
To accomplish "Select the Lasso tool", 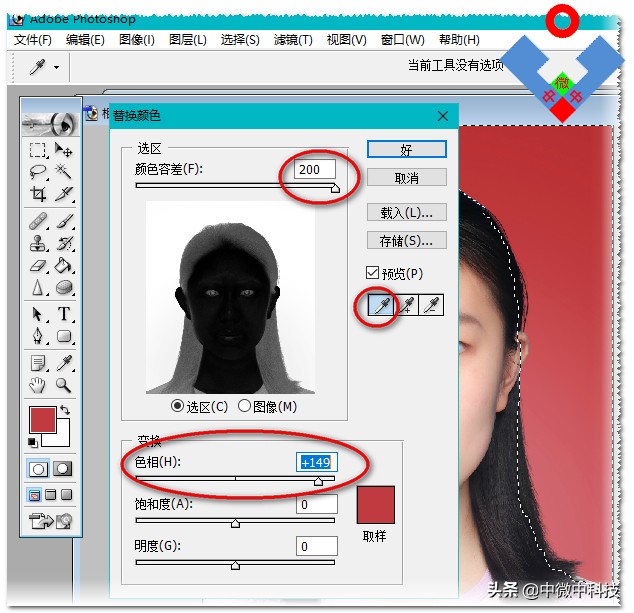I will [38, 172].
